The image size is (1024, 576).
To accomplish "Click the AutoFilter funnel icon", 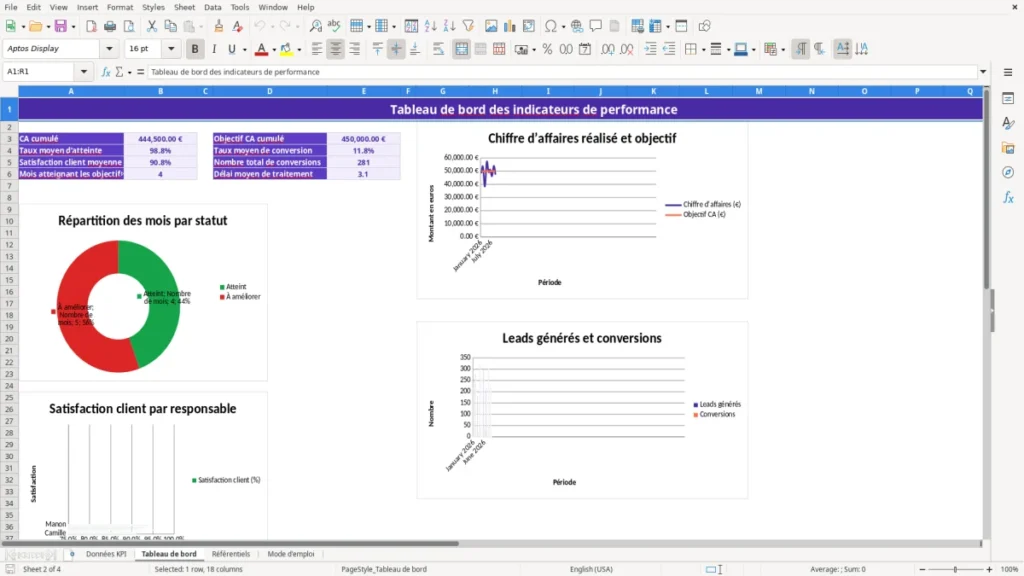I will pyautogui.click(x=468, y=26).
